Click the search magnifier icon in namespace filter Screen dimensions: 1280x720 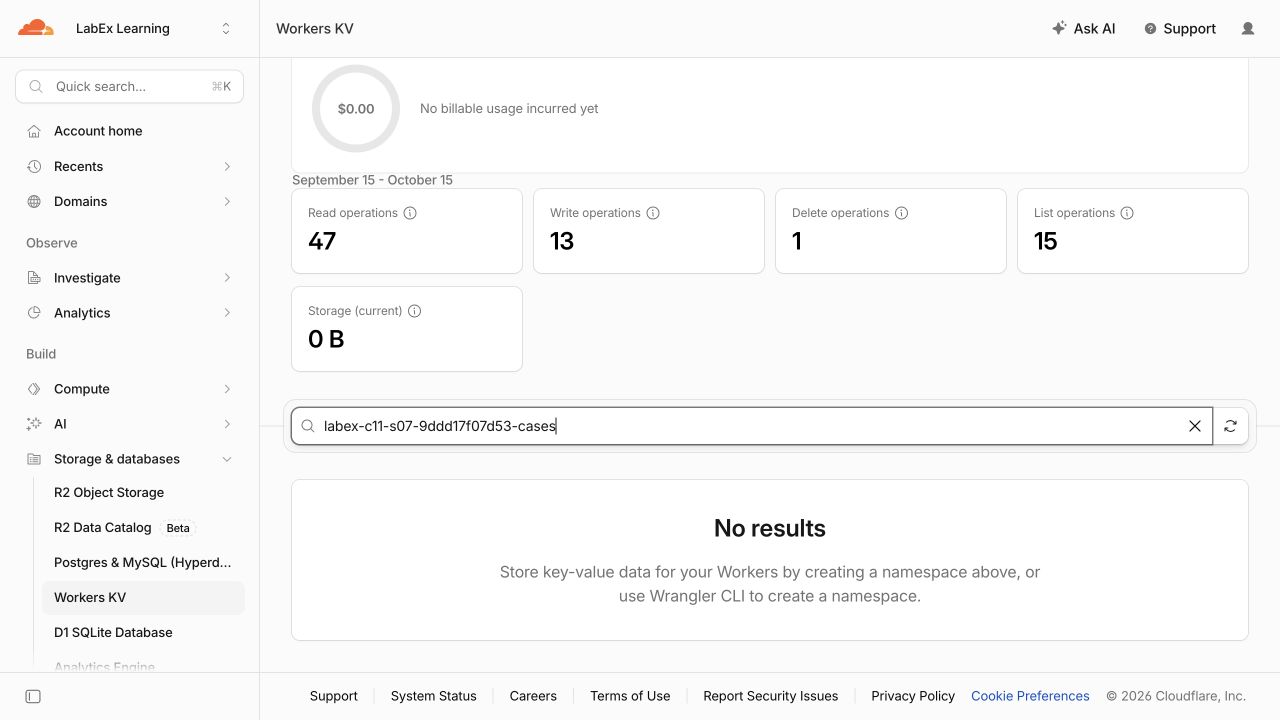(308, 426)
